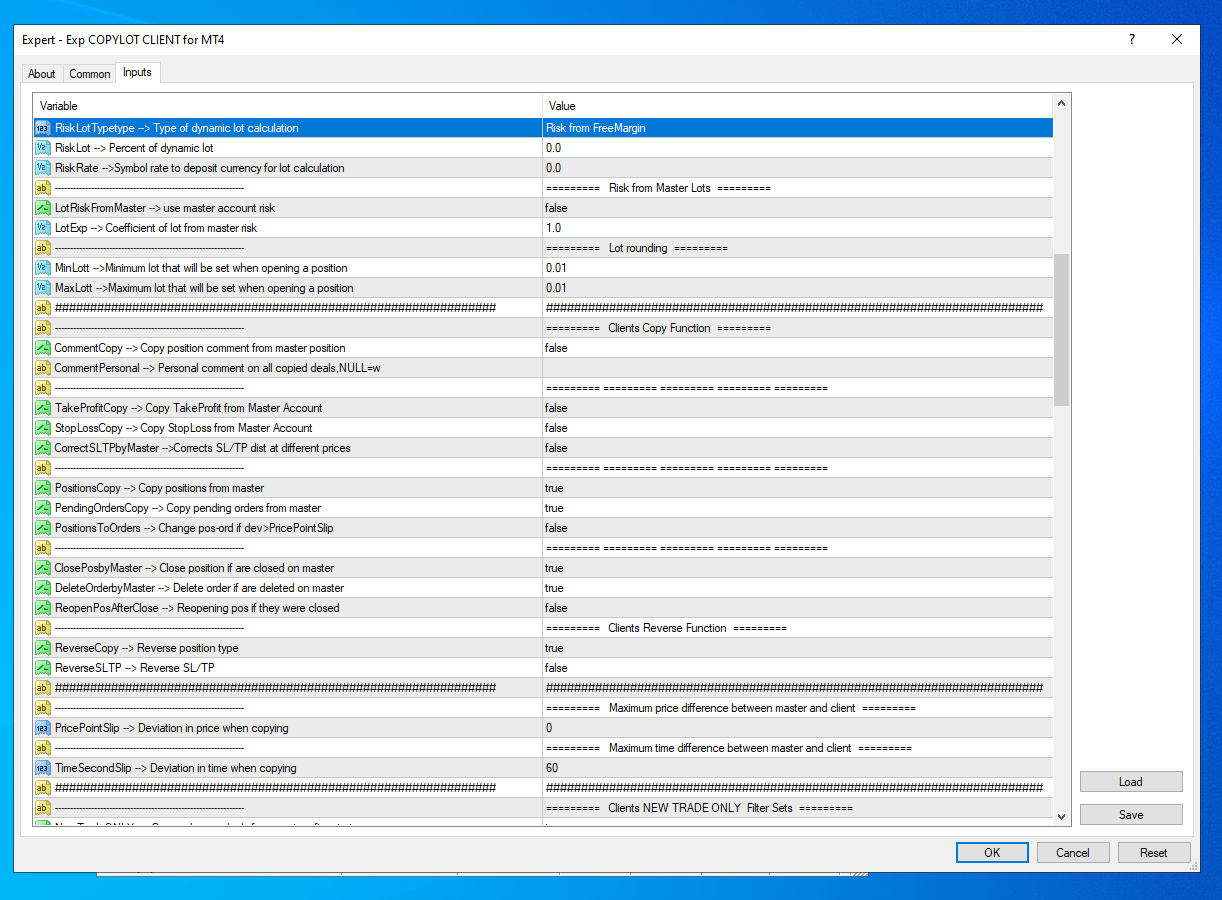Image resolution: width=1222 pixels, height=900 pixels.
Task: Open TakeProfitCopy false value dropdown
Action: click(x=797, y=408)
